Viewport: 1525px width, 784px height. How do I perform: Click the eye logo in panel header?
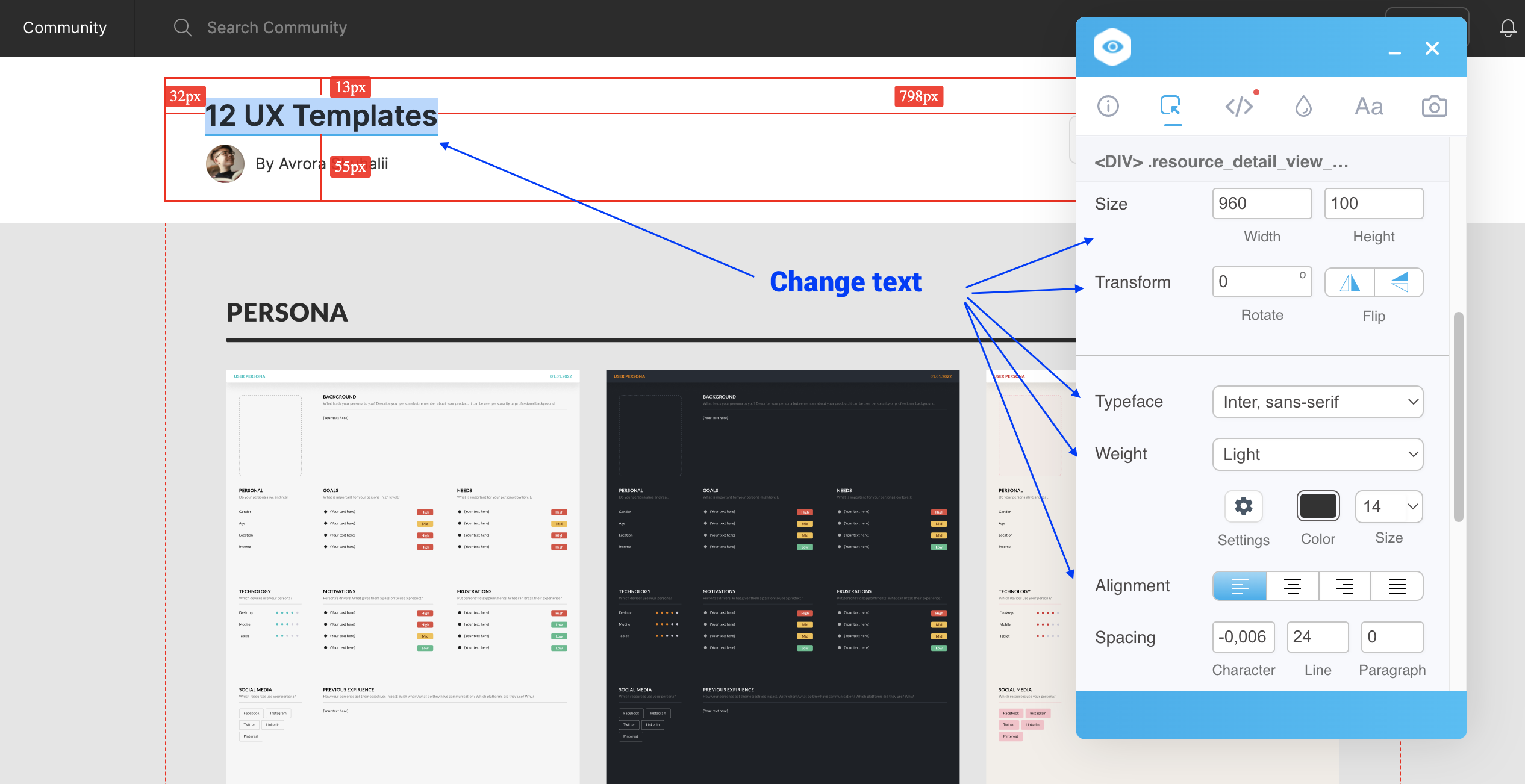click(1112, 47)
